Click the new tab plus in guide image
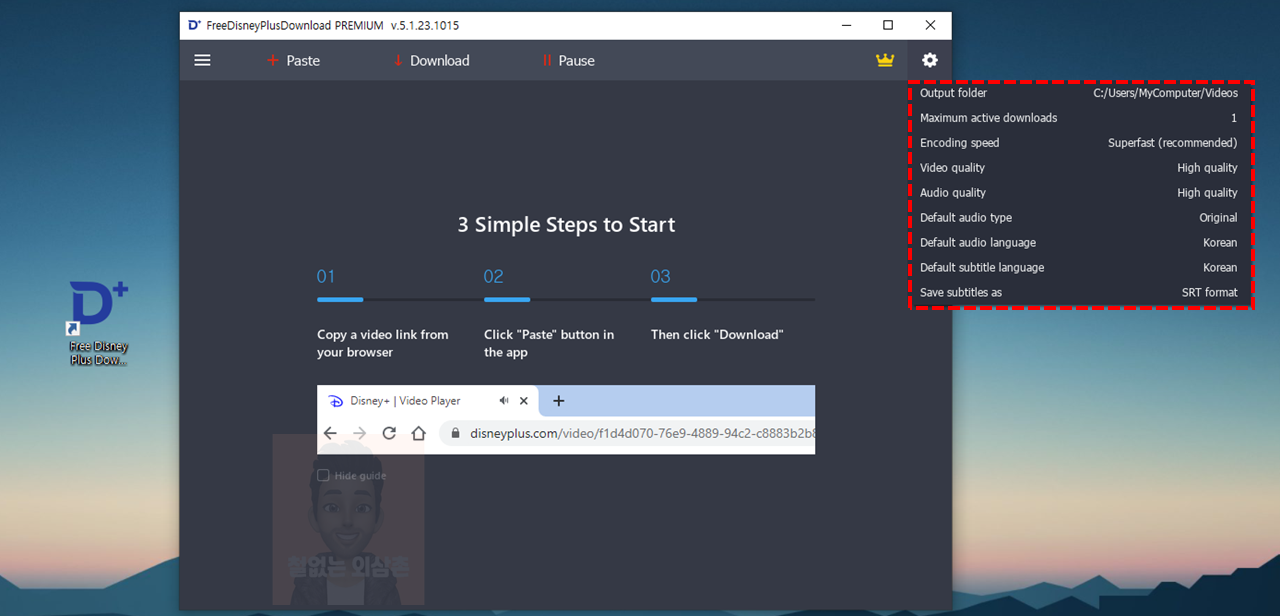The image size is (1280, 616). point(559,401)
